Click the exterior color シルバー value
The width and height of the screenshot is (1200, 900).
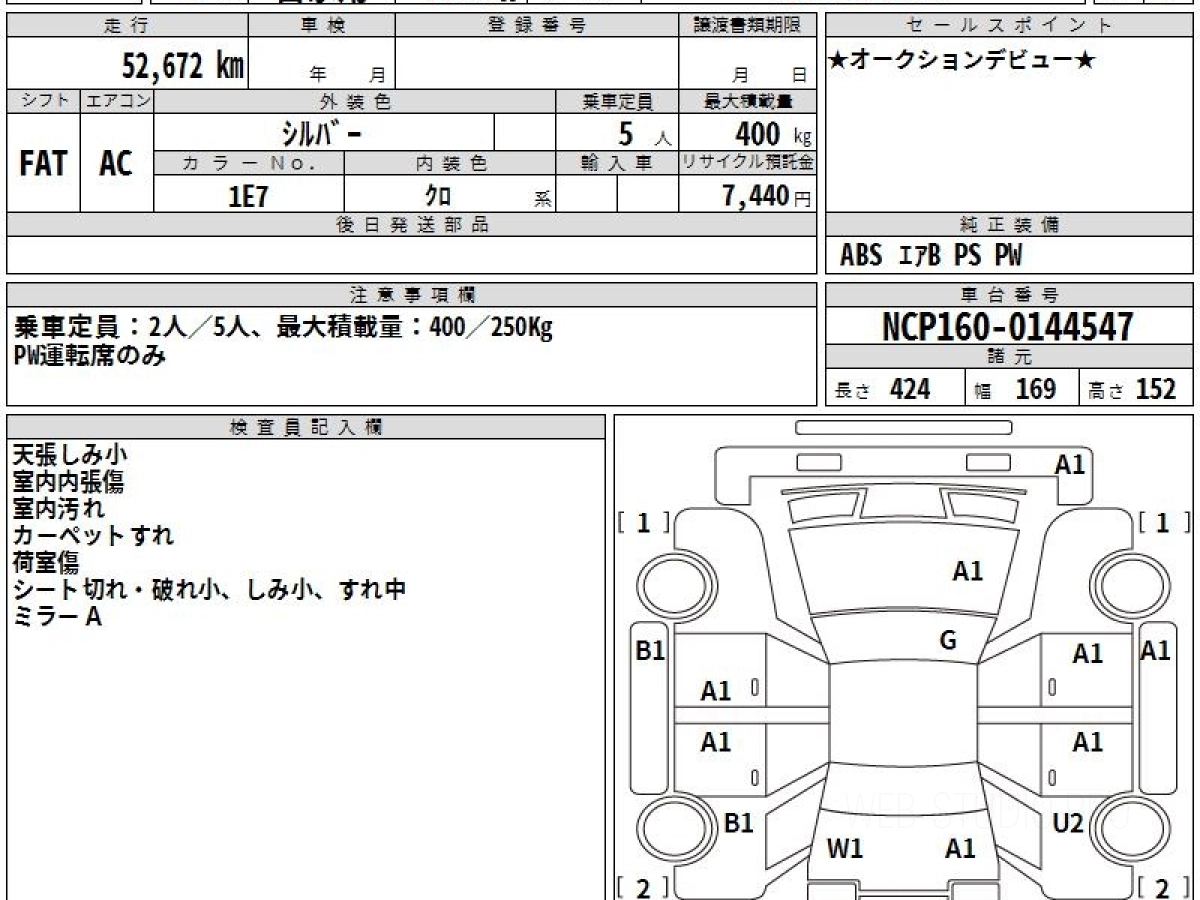[x=324, y=132]
